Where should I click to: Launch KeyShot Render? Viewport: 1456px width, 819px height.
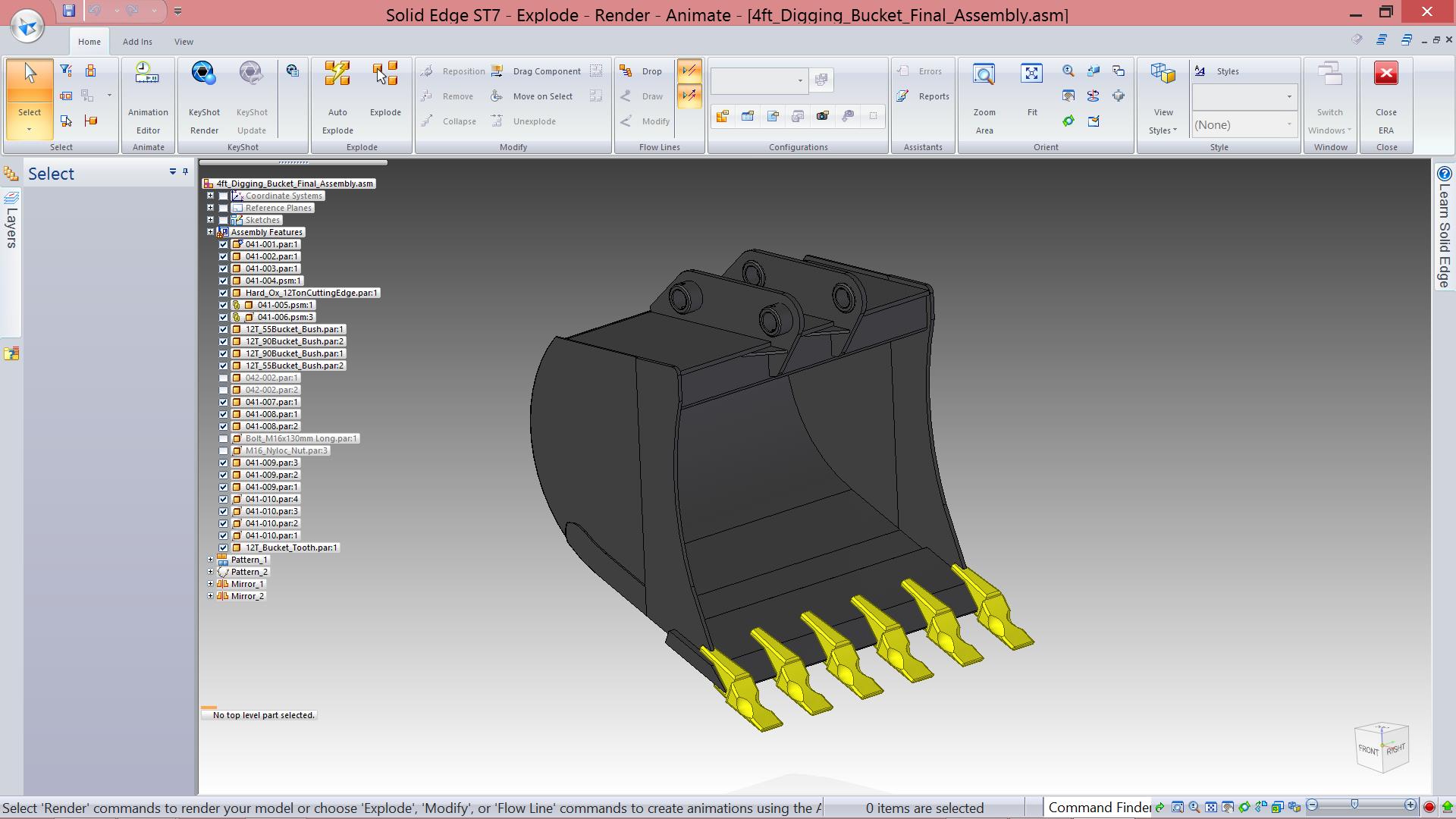click(204, 99)
